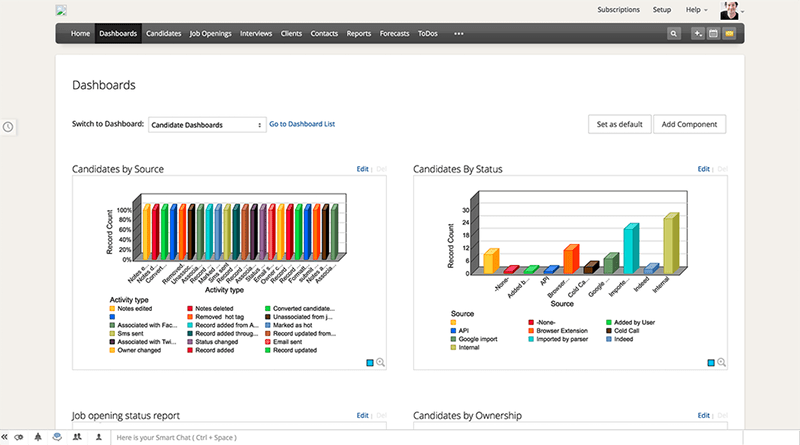Follow the Go to Dashboard List link
Screen dimensions: 800x445
point(302,125)
